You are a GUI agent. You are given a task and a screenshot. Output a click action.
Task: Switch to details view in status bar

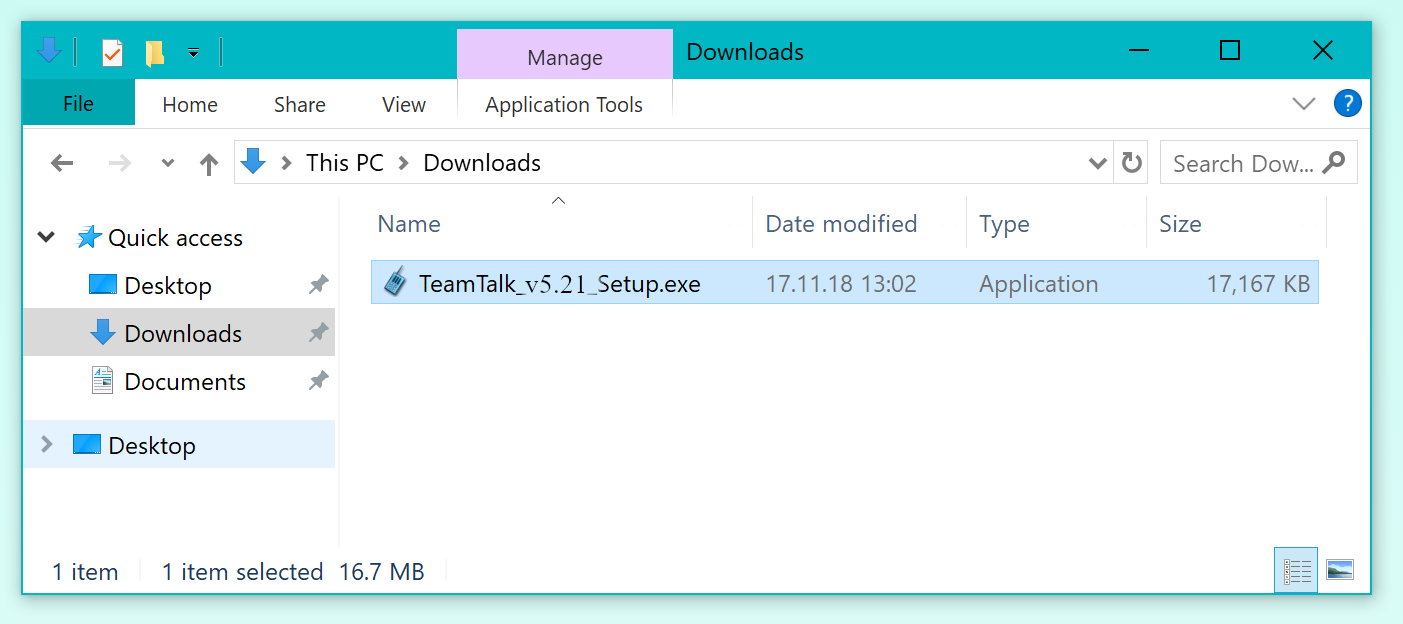click(1297, 570)
